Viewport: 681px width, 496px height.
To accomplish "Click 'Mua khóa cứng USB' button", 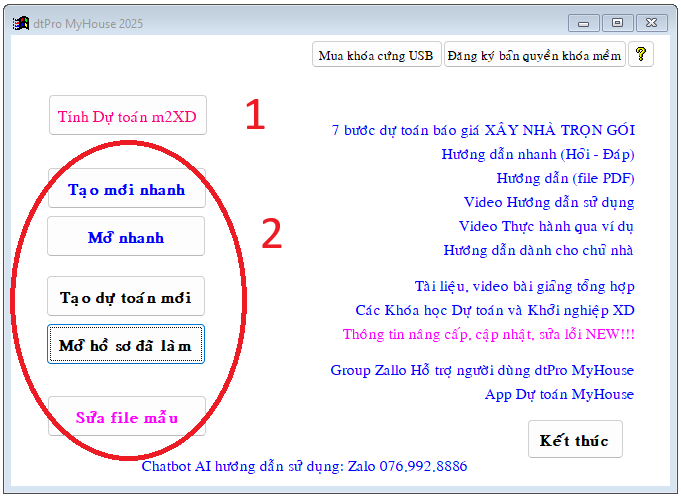I will [x=375, y=55].
